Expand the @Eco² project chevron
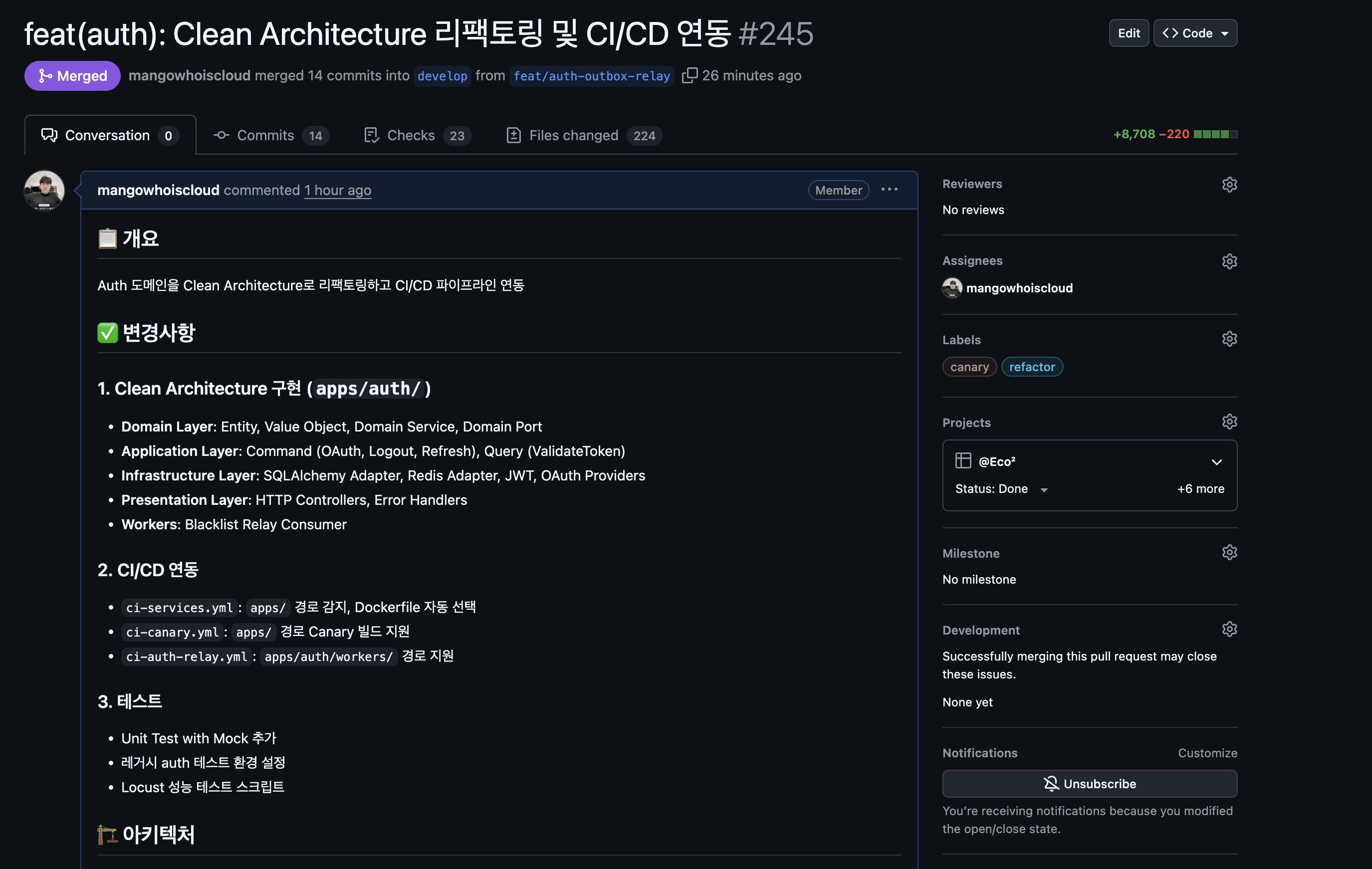1372x869 pixels. (x=1216, y=461)
